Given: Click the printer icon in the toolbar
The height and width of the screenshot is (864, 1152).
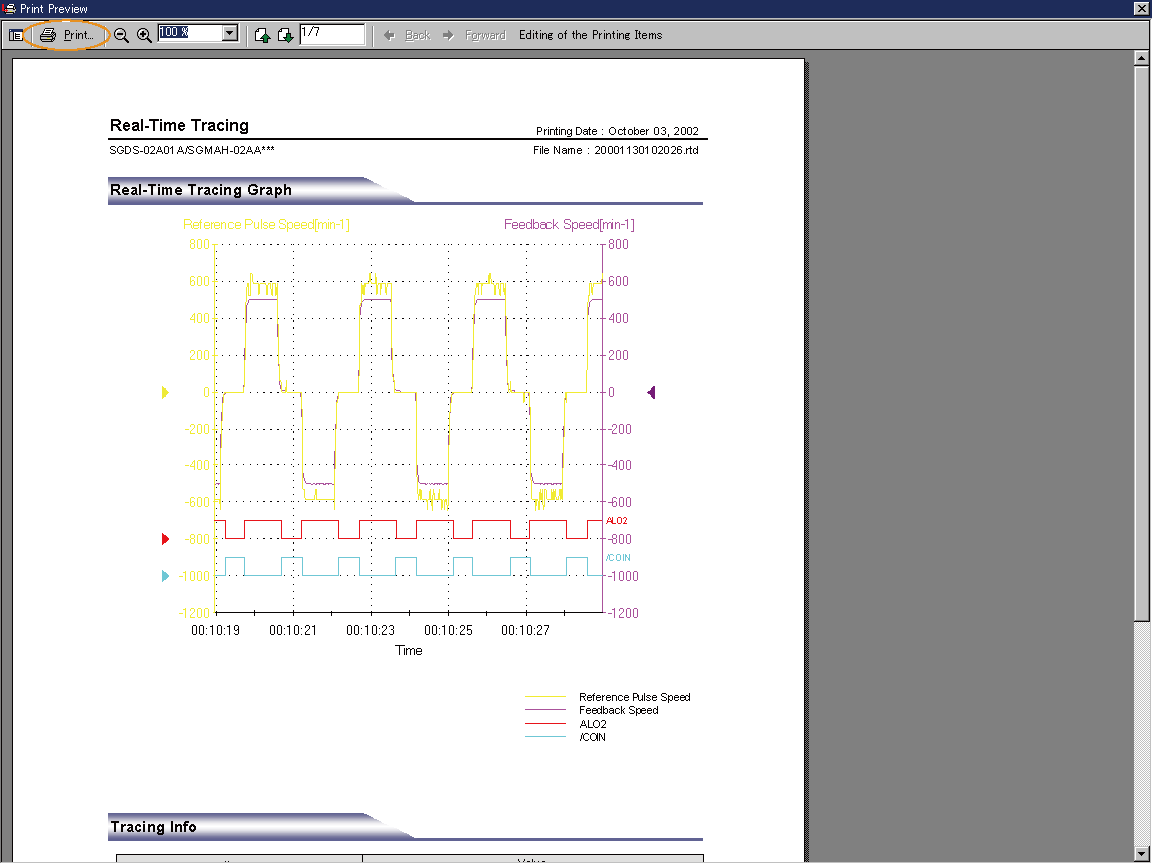Looking at the screenshot, I should coord(47,35).
